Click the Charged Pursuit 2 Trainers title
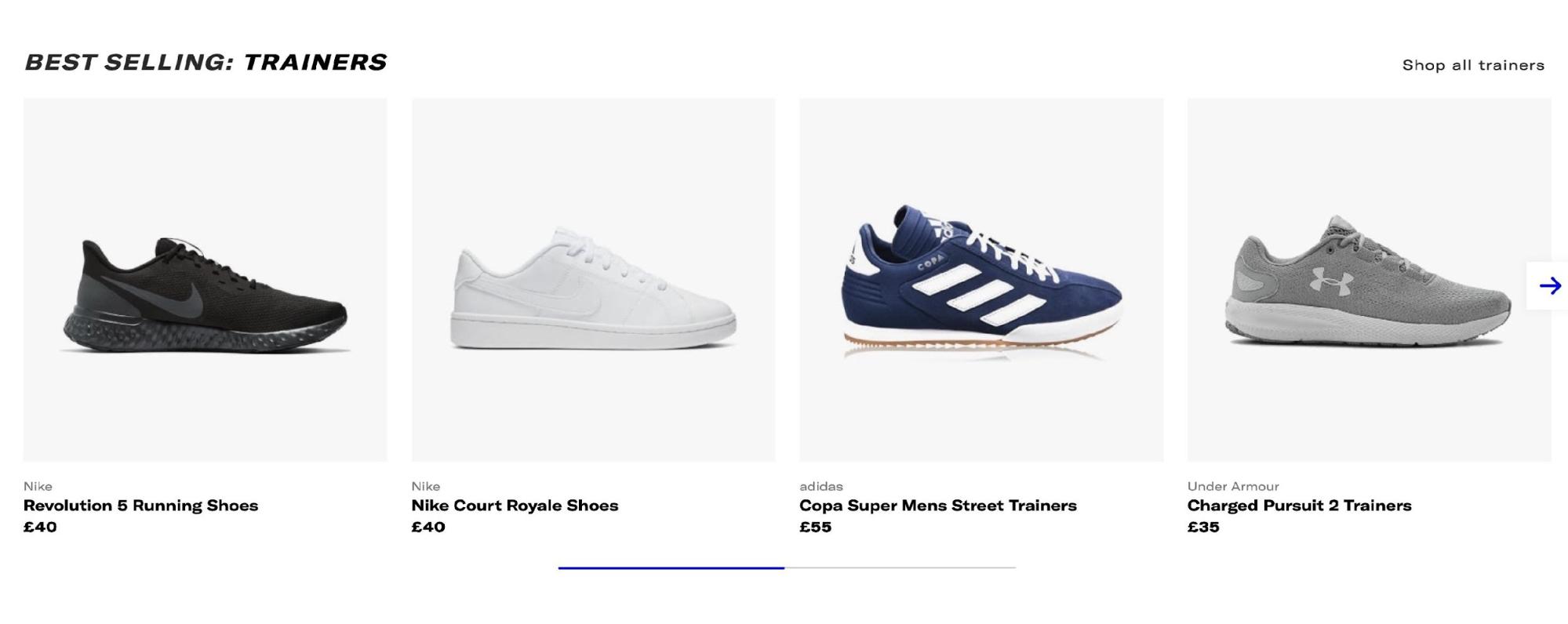 pos(1301,506)
